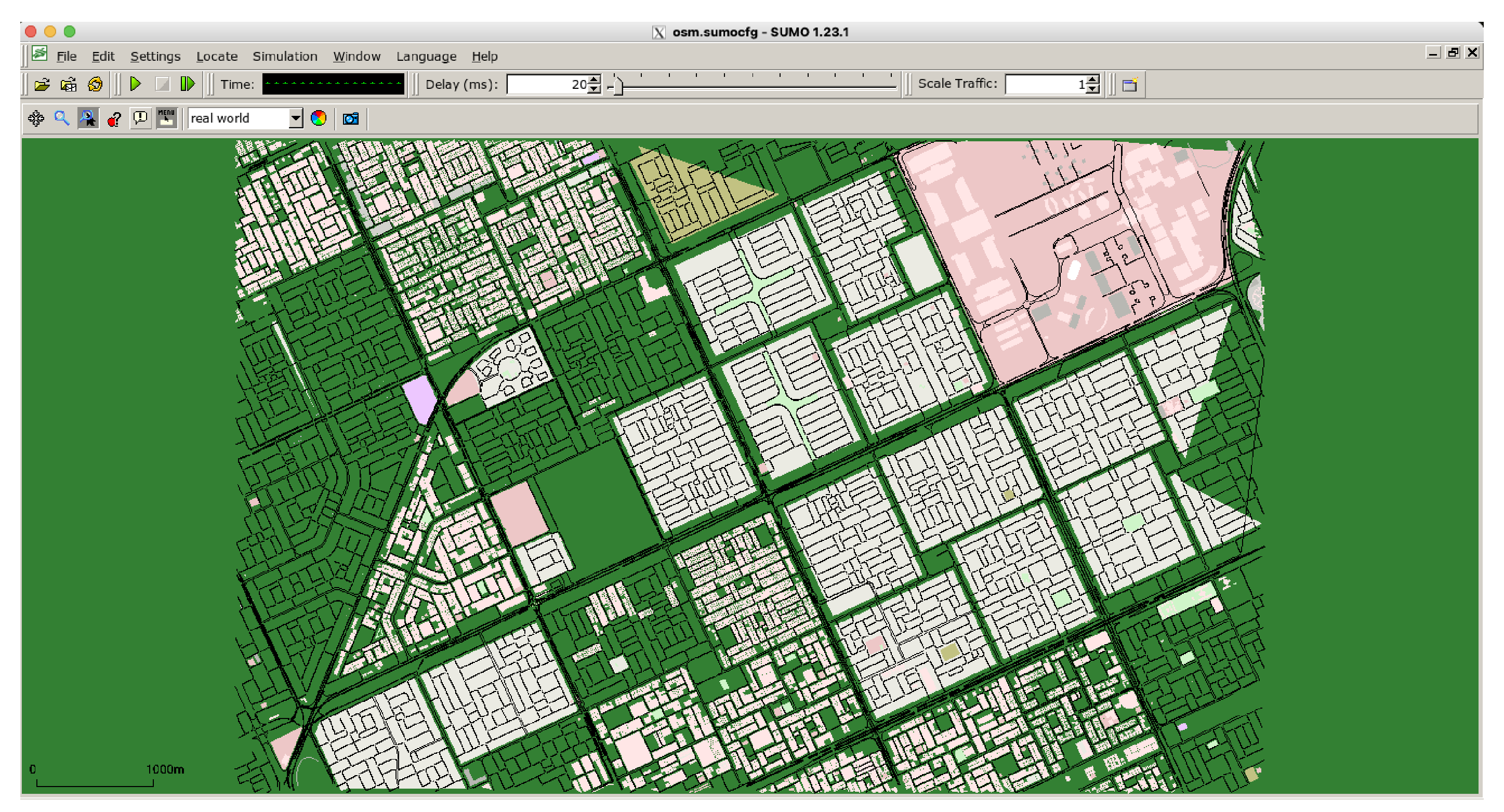Decrease Scale Traffic with down arrow
The width and height of the screenshot is (1504, 812).
1093,89
